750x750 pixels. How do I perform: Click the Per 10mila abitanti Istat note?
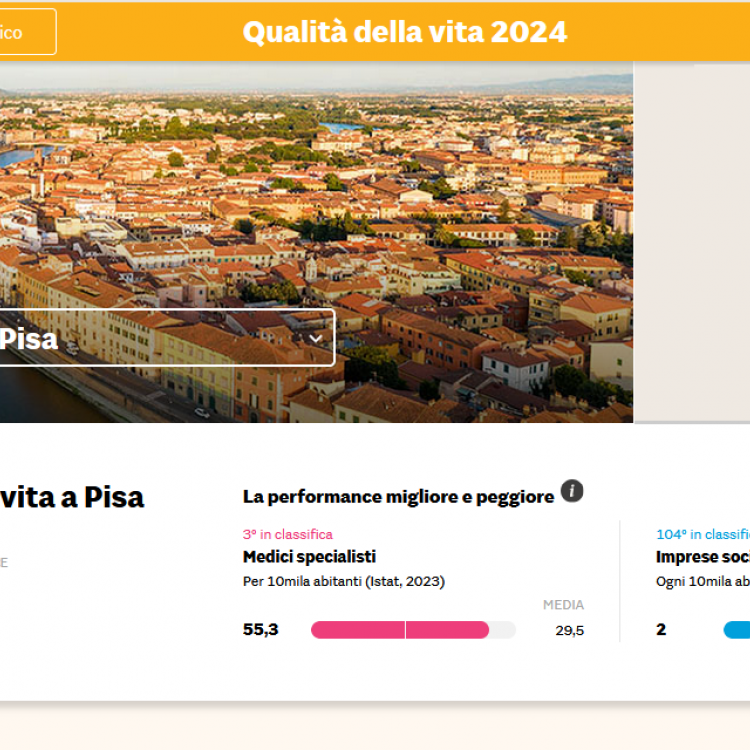click(x=343, y=581)
